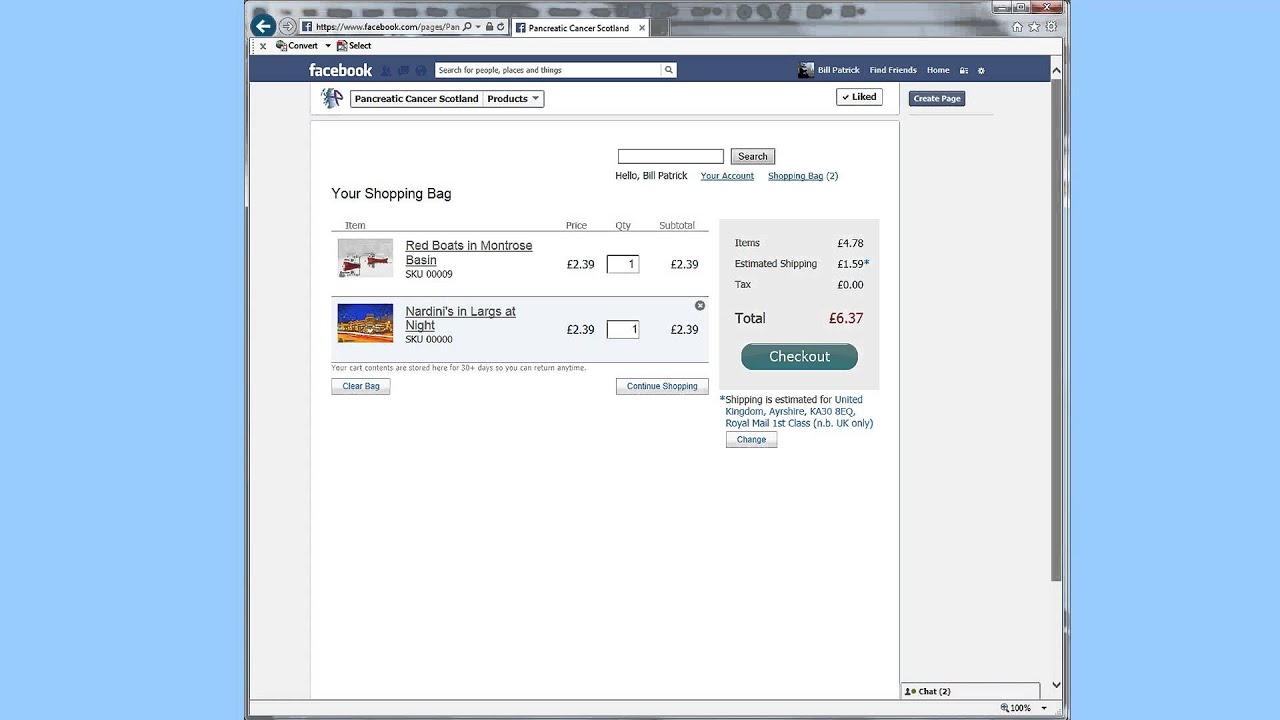Edit quantity field for Red Boats
Viewport: 1280px width, 720px height.
coord(622,264)
